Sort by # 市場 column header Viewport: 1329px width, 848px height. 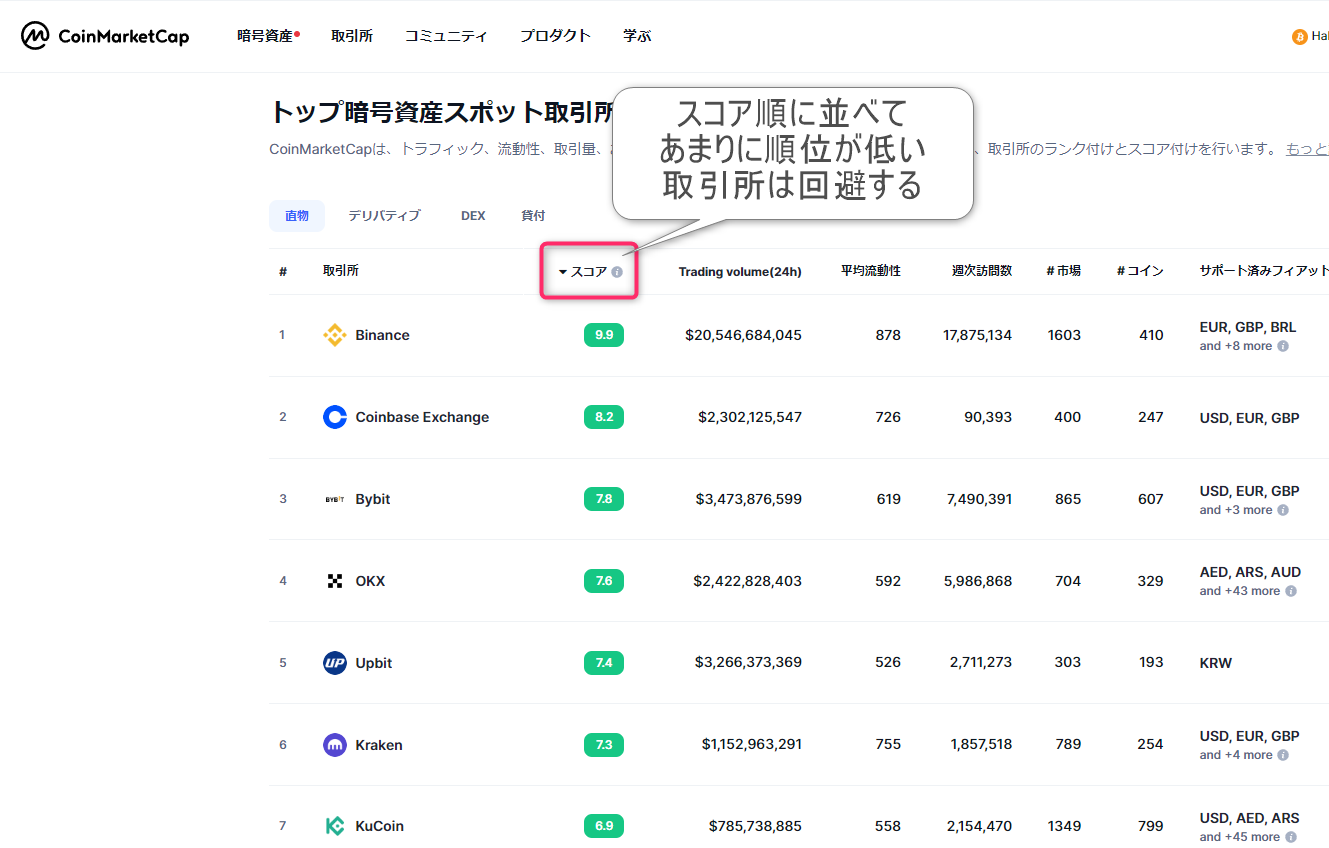pyautogui.click(x=1064, y=271)
